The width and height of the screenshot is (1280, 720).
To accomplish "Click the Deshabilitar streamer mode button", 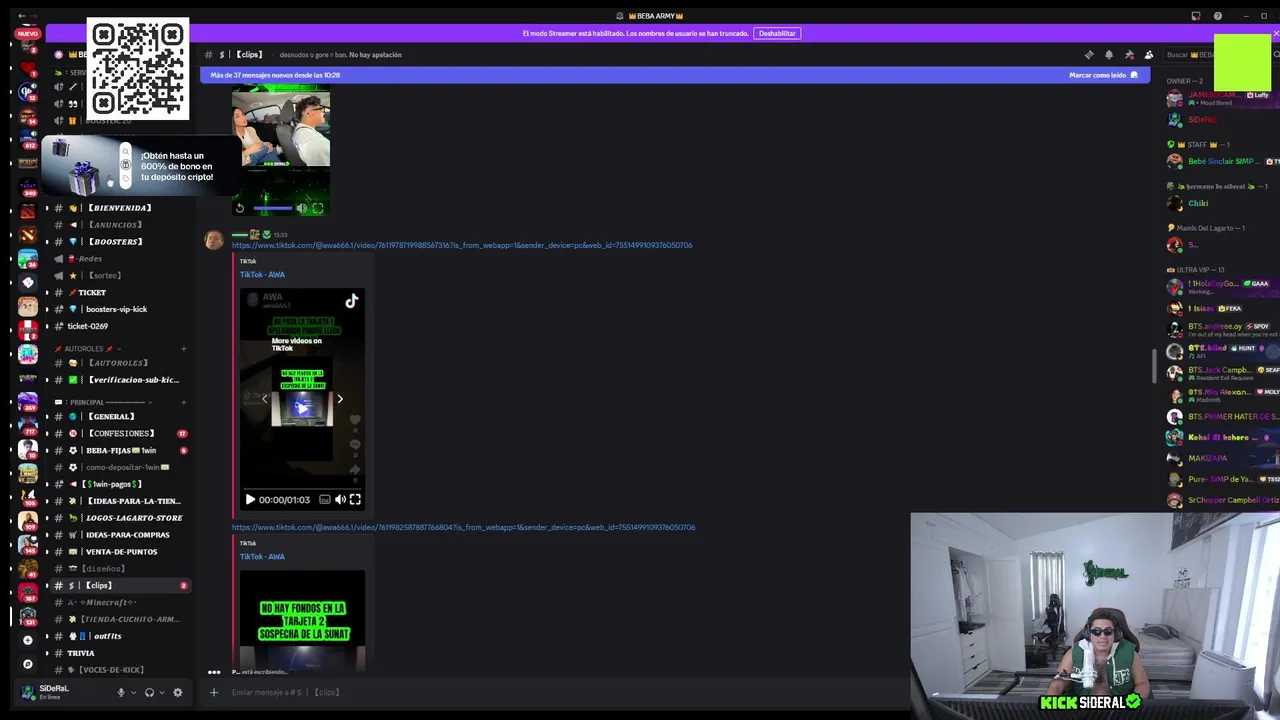I will coord(777,33).
